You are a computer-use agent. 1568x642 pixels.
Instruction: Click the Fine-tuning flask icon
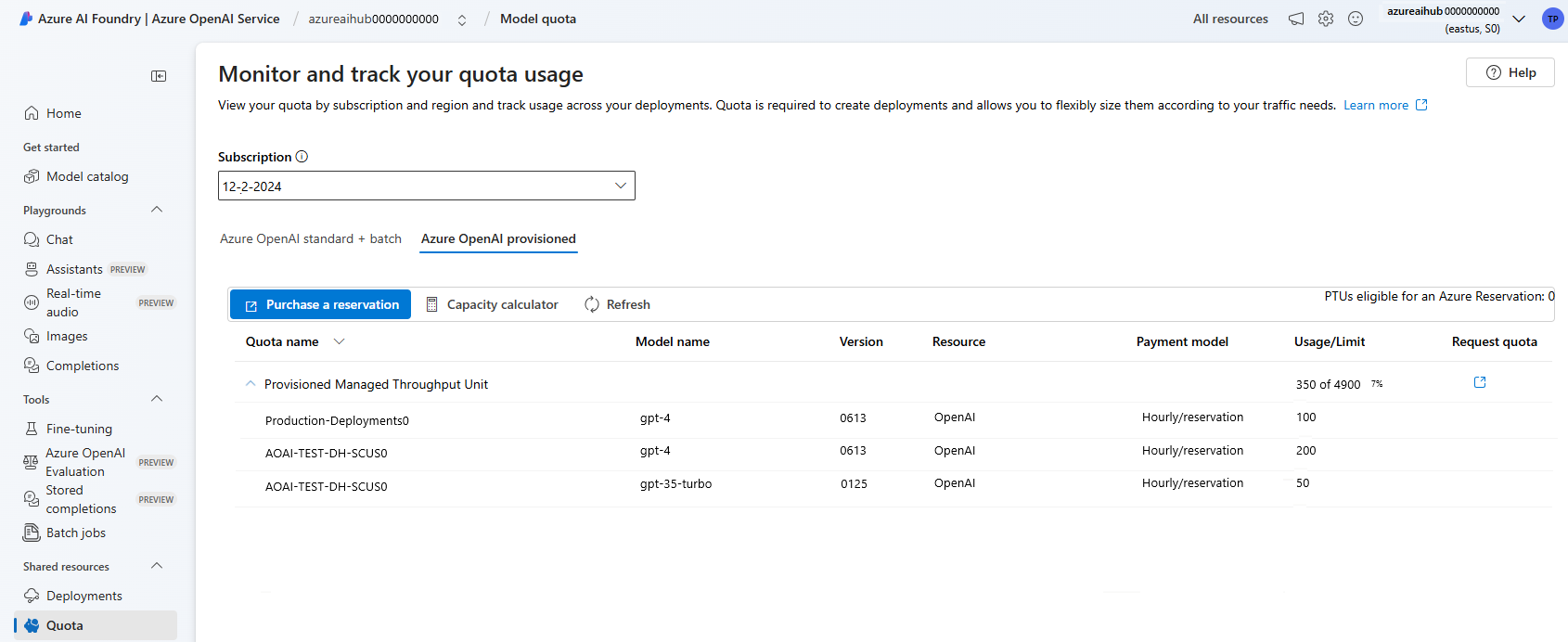(x=32, y=429)
